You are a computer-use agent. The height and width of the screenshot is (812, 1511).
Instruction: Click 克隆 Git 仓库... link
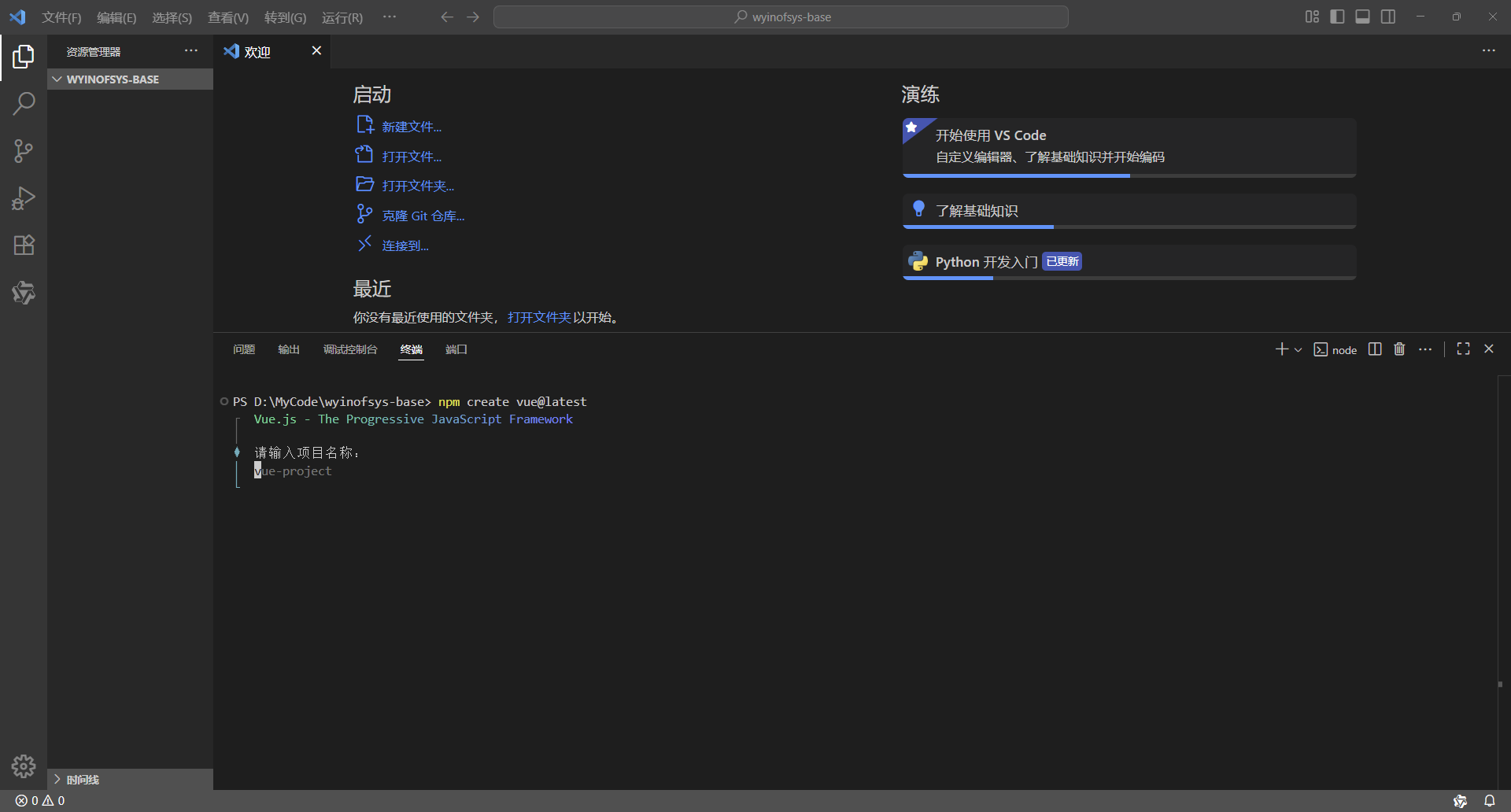423,216
